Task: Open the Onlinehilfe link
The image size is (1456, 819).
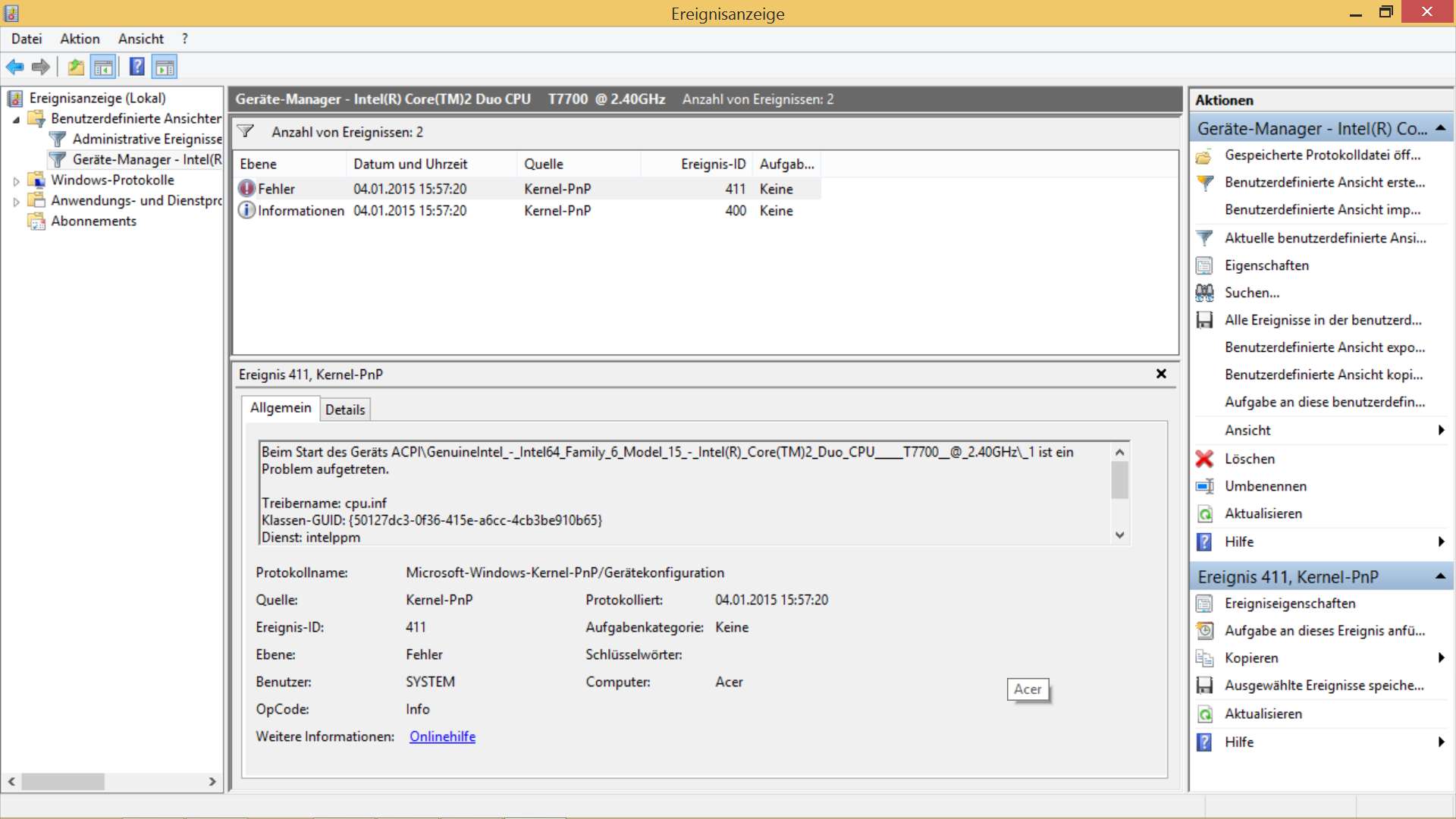Action: [x=442, y=736]
